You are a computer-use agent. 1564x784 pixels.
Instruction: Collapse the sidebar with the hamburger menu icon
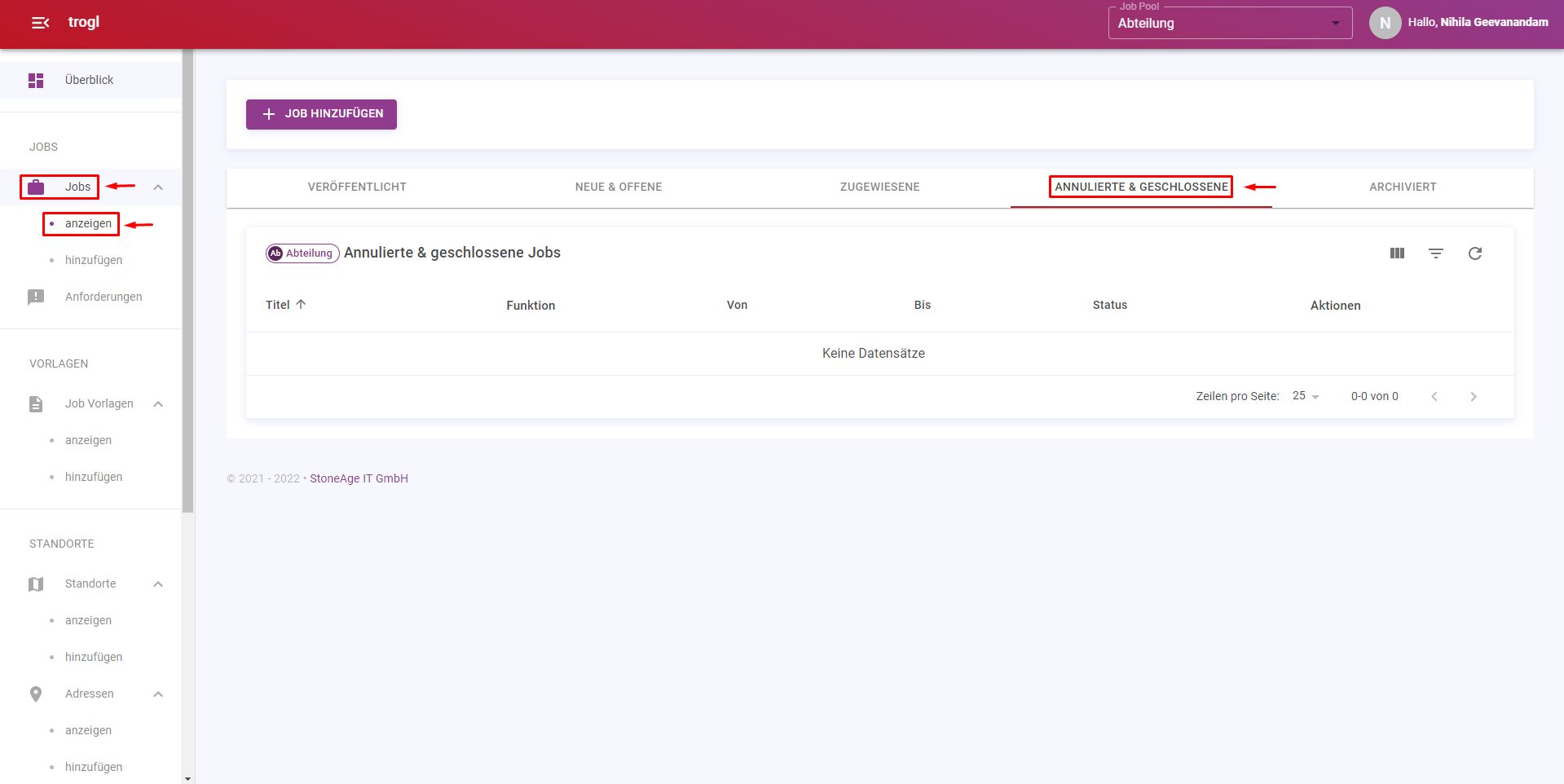pyautogui.click(x=40, y=23)
